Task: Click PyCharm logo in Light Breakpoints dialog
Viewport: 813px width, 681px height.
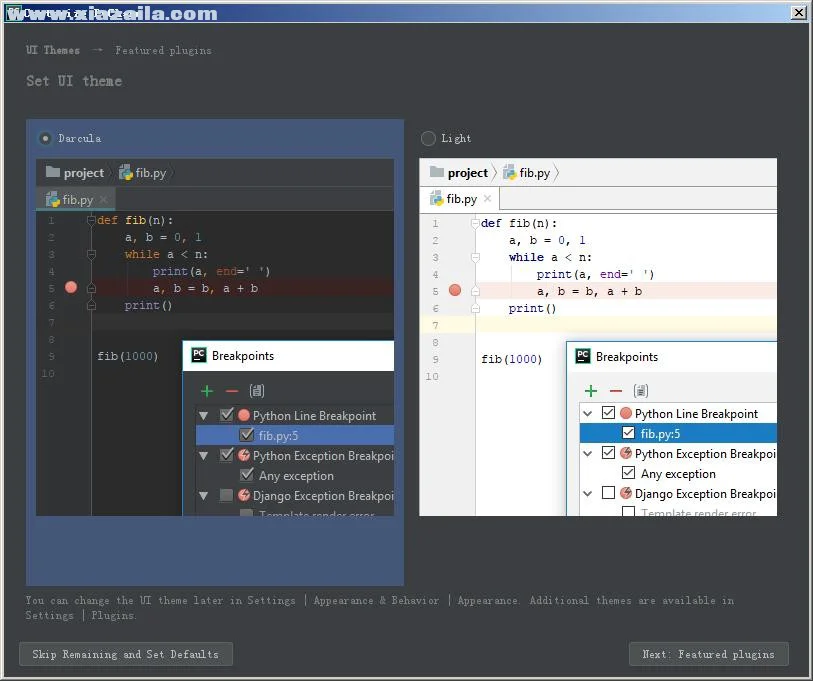Action: click(x=583, y=356)
